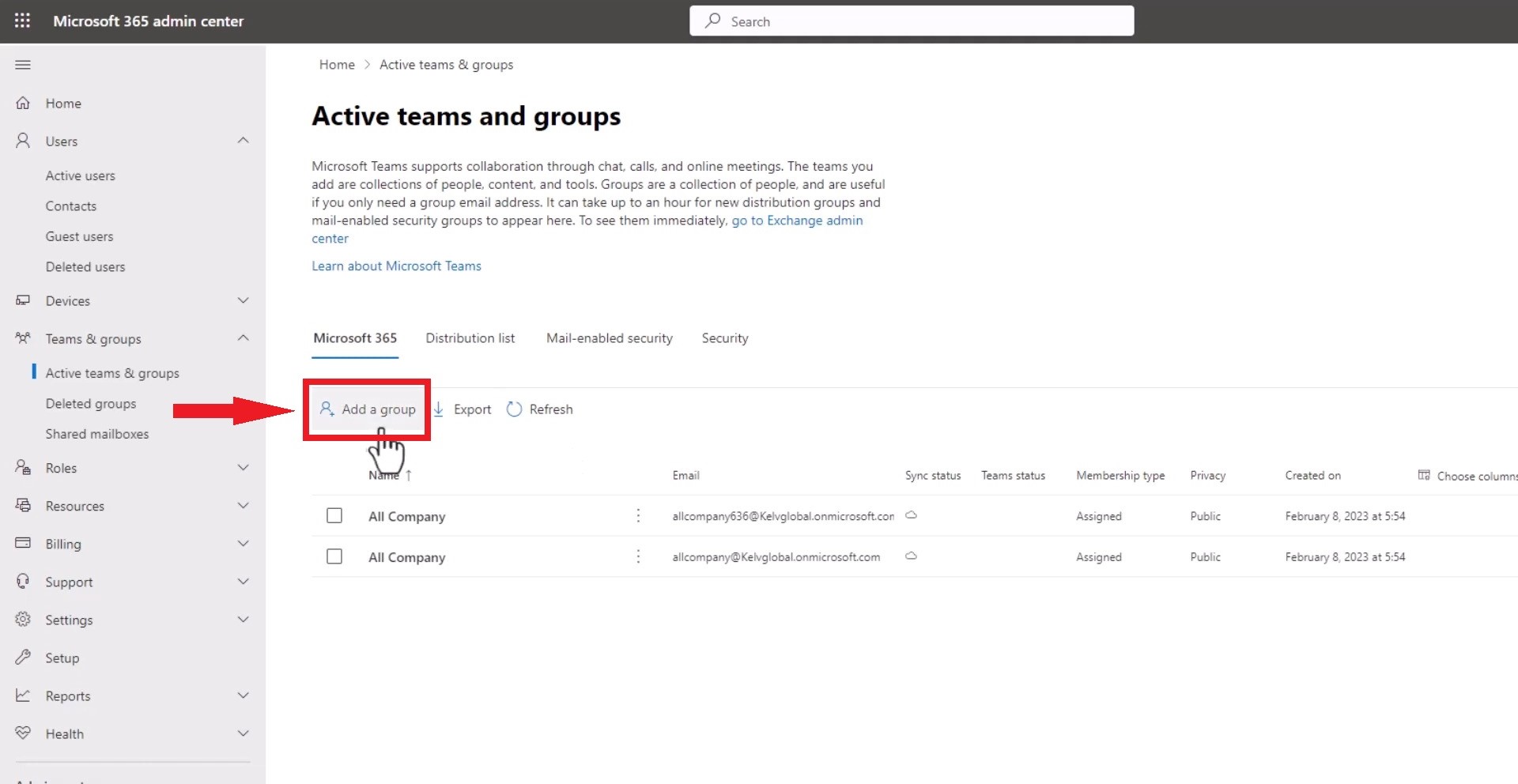Switch to the Distribution list tab
The height and width of the screenshot is (784, 1518).
(470, 337)
